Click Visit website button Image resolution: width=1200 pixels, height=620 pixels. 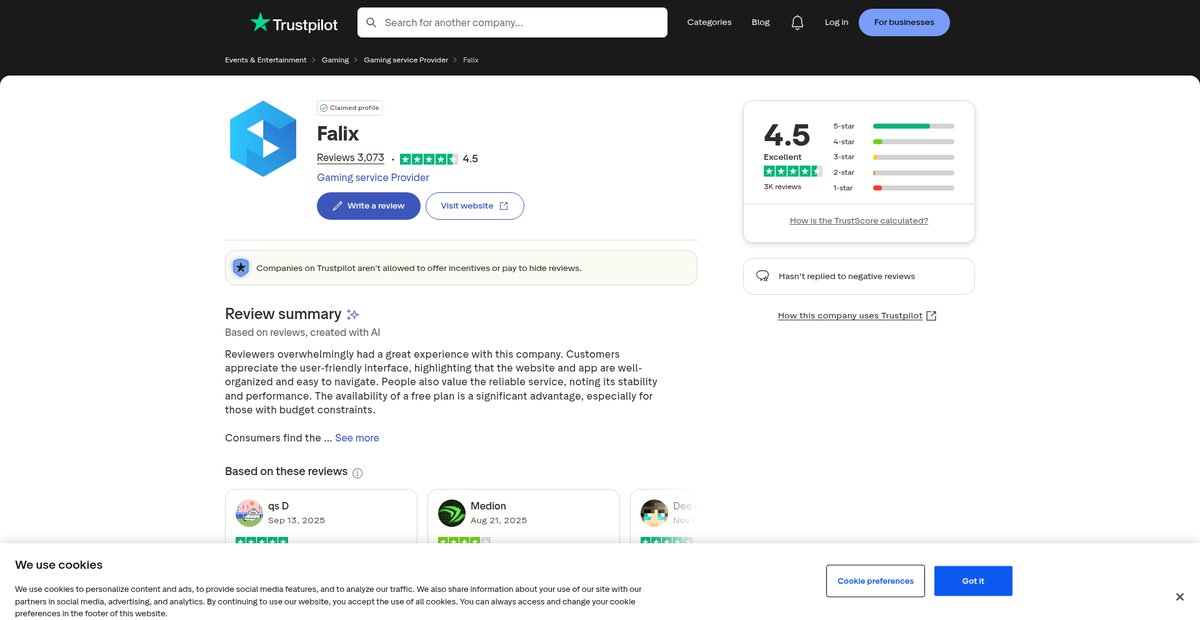pyautogui.click(x=475, y=206)
